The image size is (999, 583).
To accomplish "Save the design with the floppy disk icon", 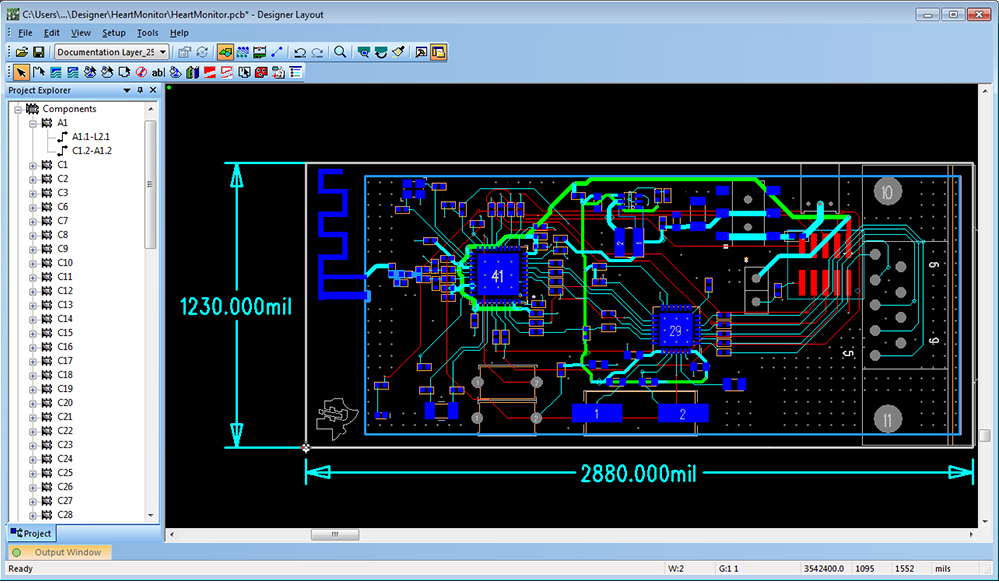I will [38, 52].
